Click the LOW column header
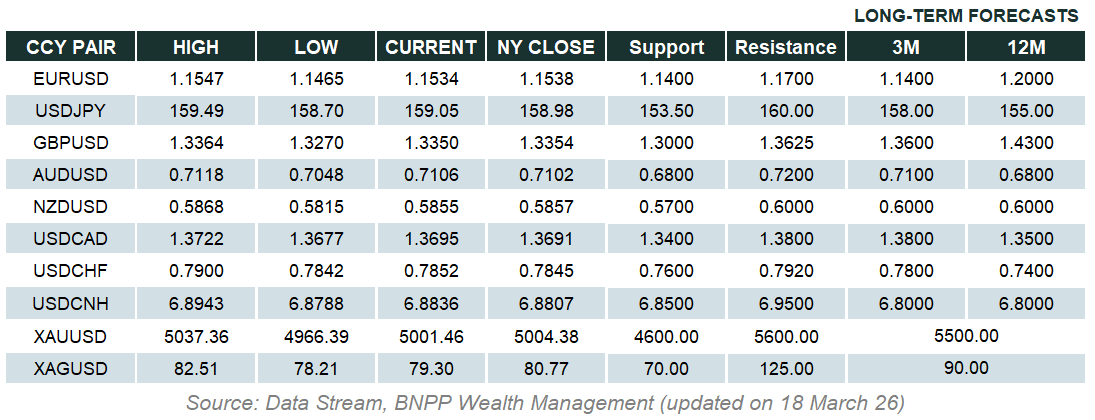1095x420 pixels. [316, 47]
